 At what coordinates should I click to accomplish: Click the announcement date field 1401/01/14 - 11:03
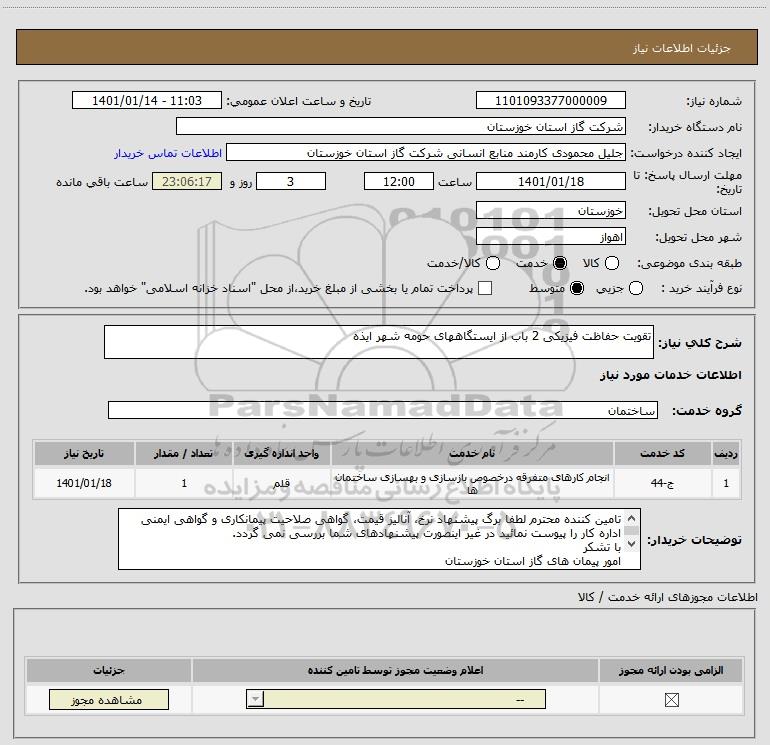coord(147,101)
